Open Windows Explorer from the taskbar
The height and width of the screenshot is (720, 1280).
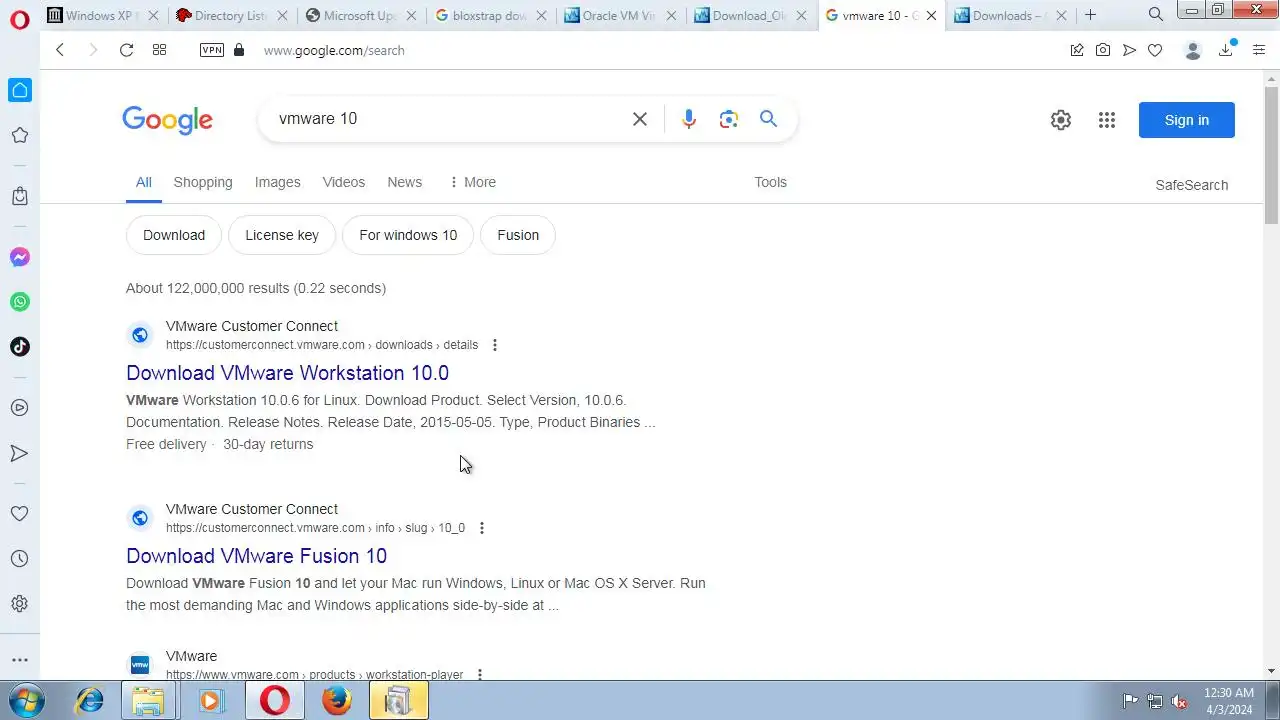[x=148, y=701]
